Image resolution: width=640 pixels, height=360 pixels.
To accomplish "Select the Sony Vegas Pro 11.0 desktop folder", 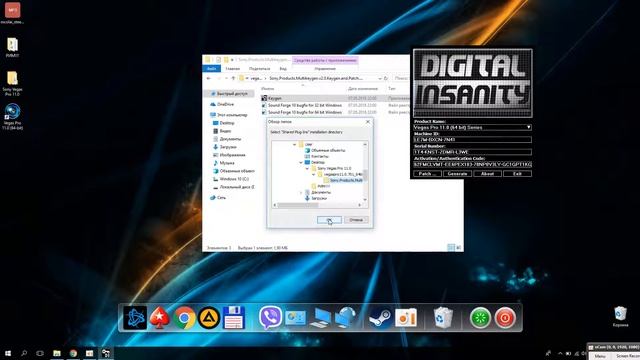I will [x=12, y=83].
